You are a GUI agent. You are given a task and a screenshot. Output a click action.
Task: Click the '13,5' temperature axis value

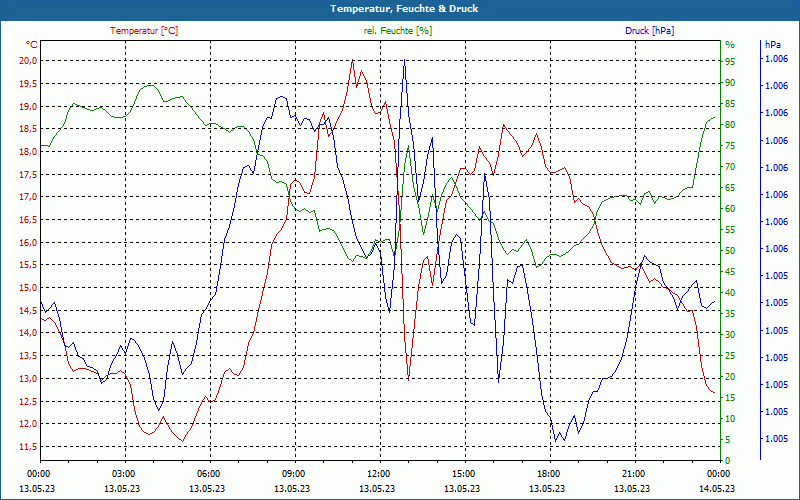[28, 356]
